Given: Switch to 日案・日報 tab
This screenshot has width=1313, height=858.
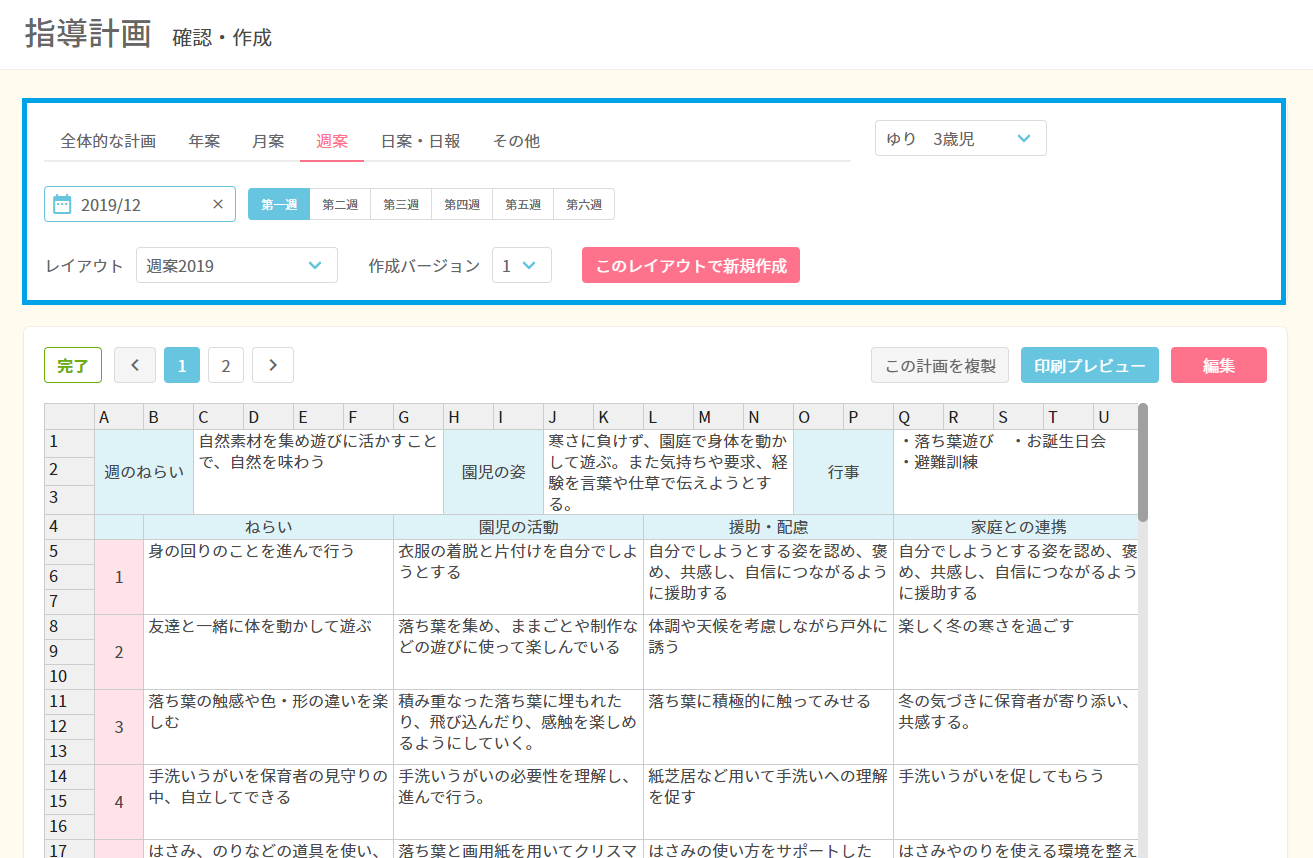Looking at the screenshot, I should pos(420,141).
